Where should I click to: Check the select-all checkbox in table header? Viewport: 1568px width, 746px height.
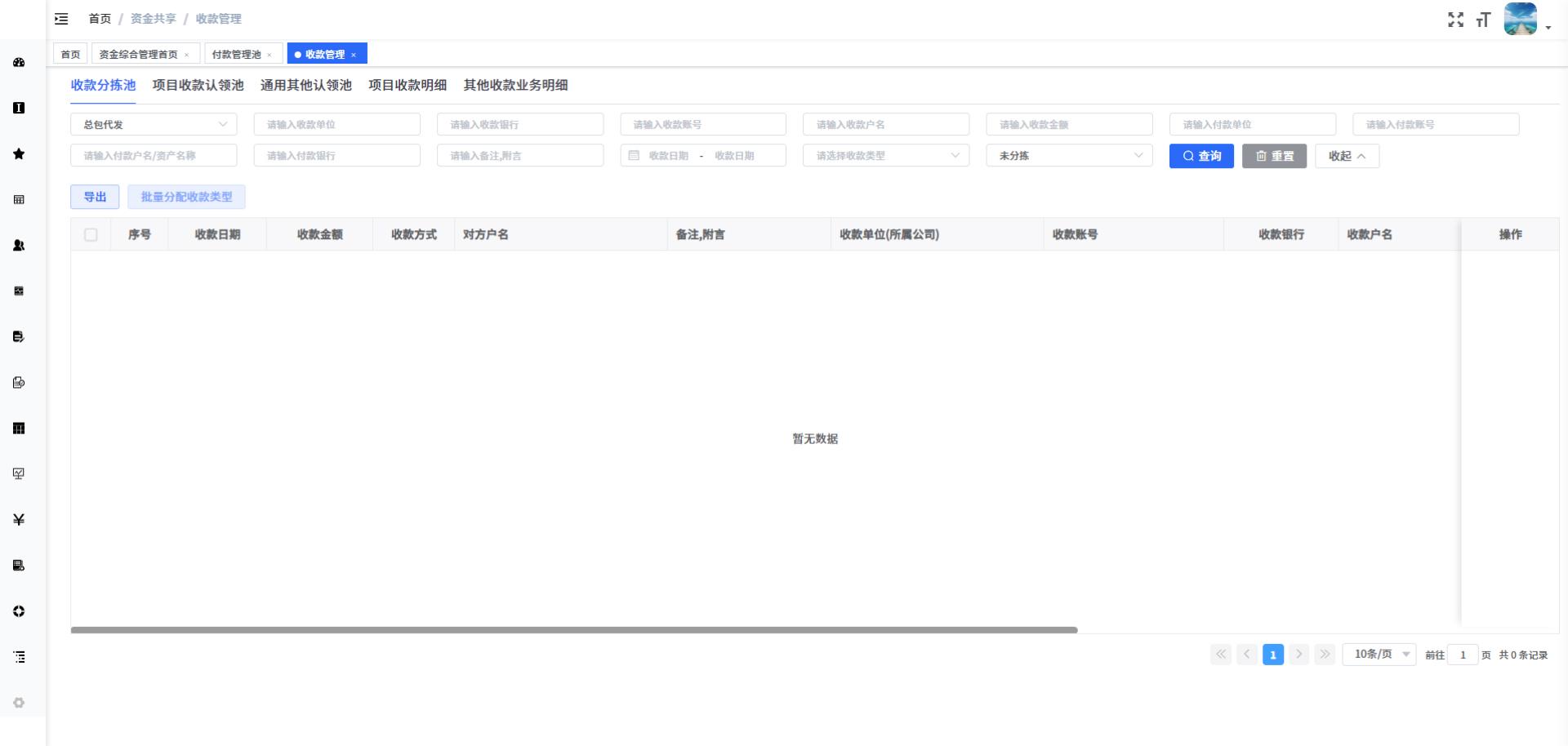[91, 235]
